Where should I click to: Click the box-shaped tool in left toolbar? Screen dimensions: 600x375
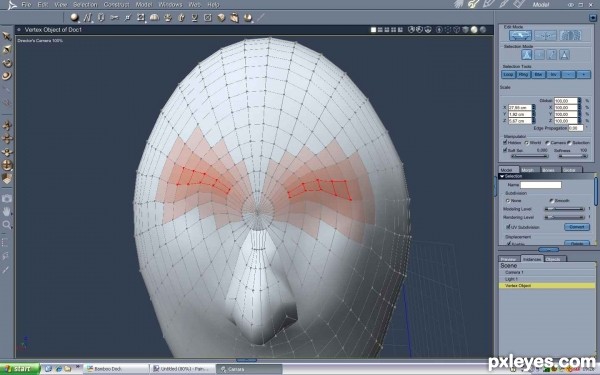(7, 178)
